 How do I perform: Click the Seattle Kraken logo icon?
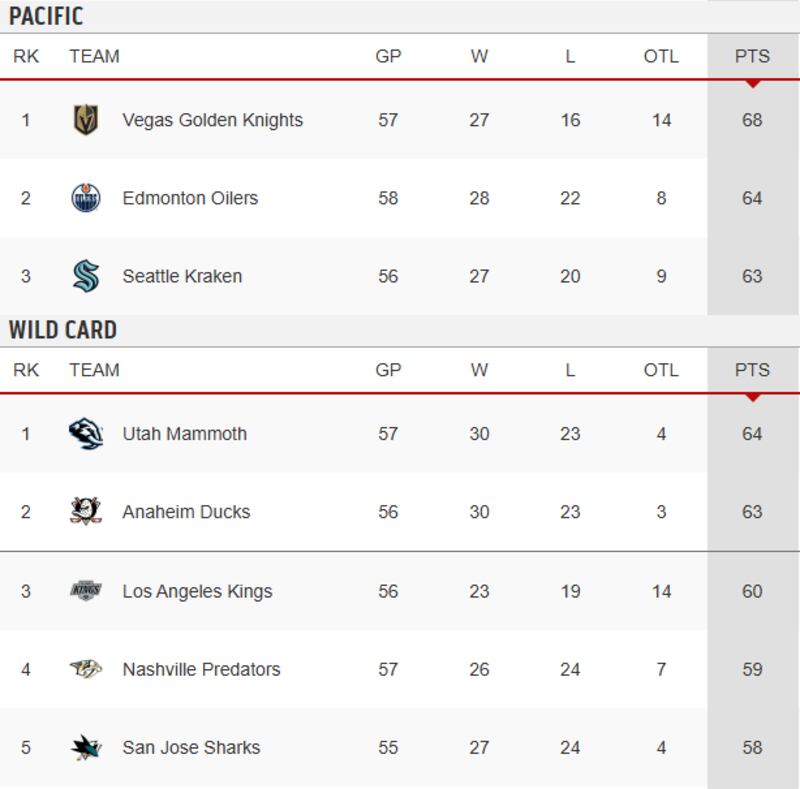(x=86, y=276)
